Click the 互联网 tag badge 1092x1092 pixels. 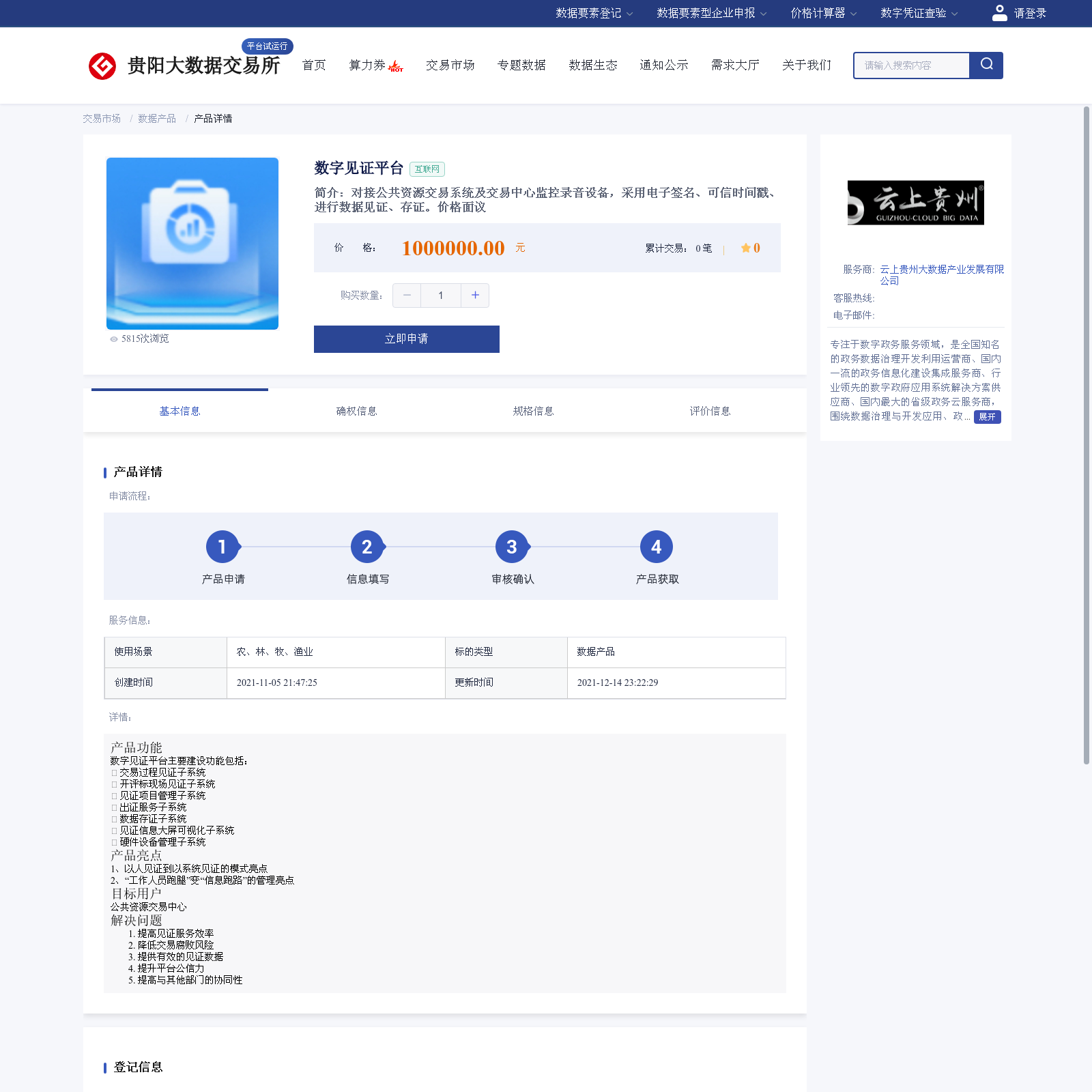427,169
